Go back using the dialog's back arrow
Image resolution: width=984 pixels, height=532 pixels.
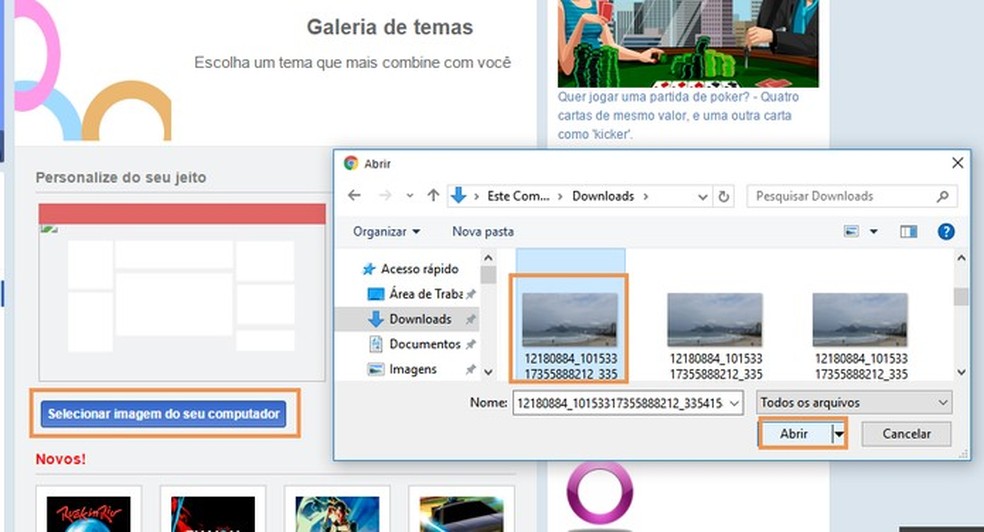[x=354, y=196]
